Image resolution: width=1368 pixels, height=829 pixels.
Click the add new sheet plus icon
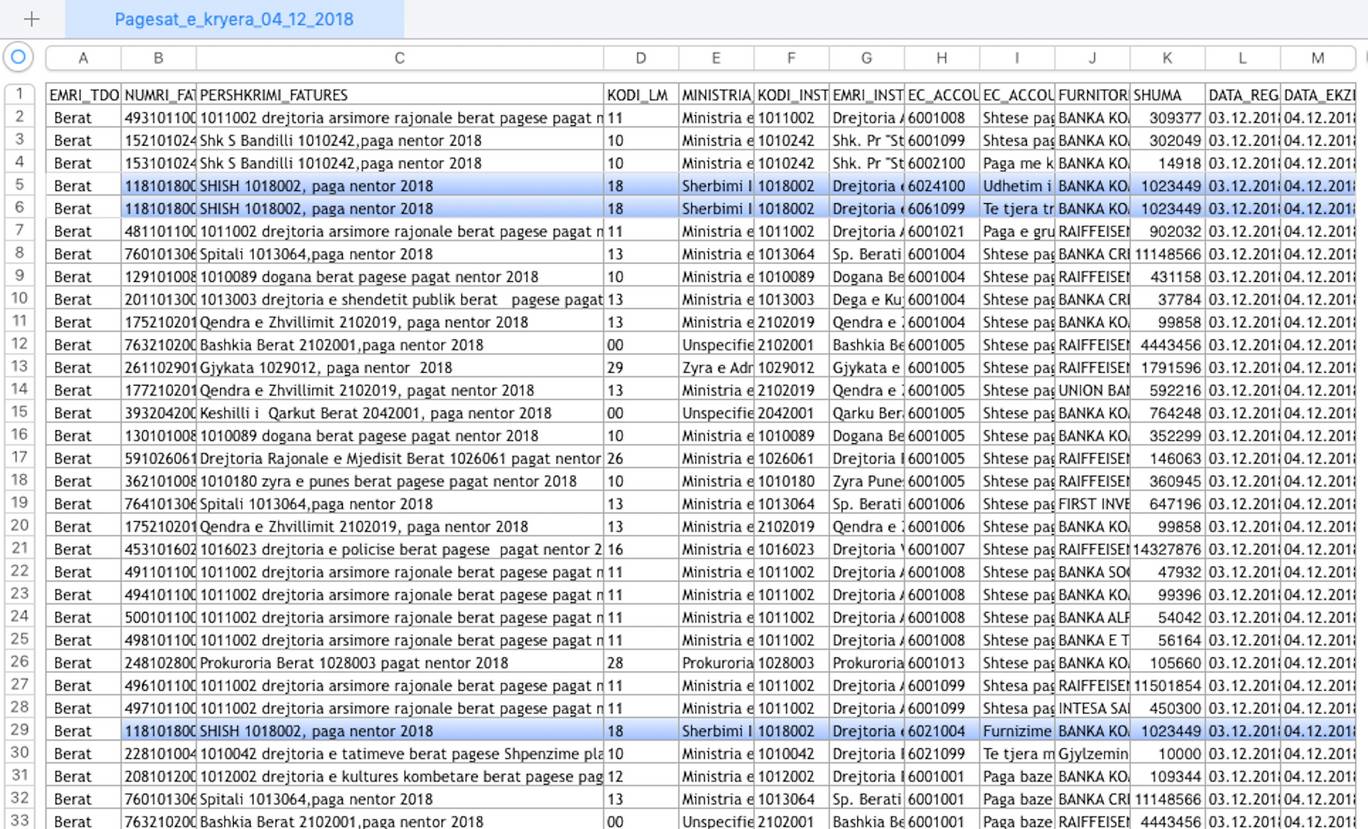coord(31,19)
